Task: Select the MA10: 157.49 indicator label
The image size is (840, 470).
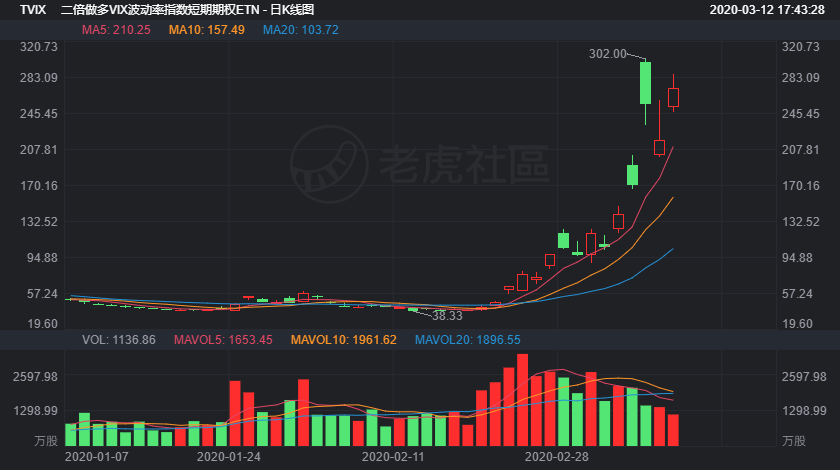Action: tap(207, 30)
